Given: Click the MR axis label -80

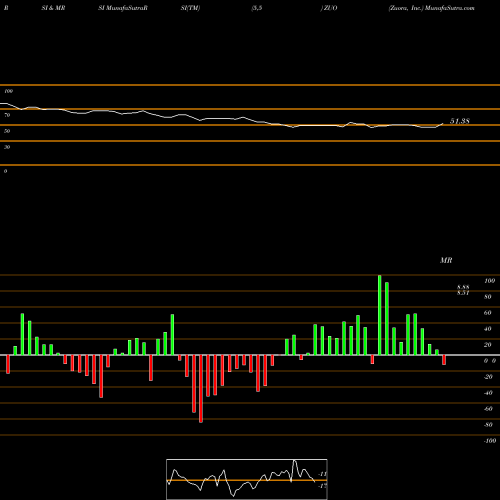Looking at the screenshot, I should pos(488,425).
